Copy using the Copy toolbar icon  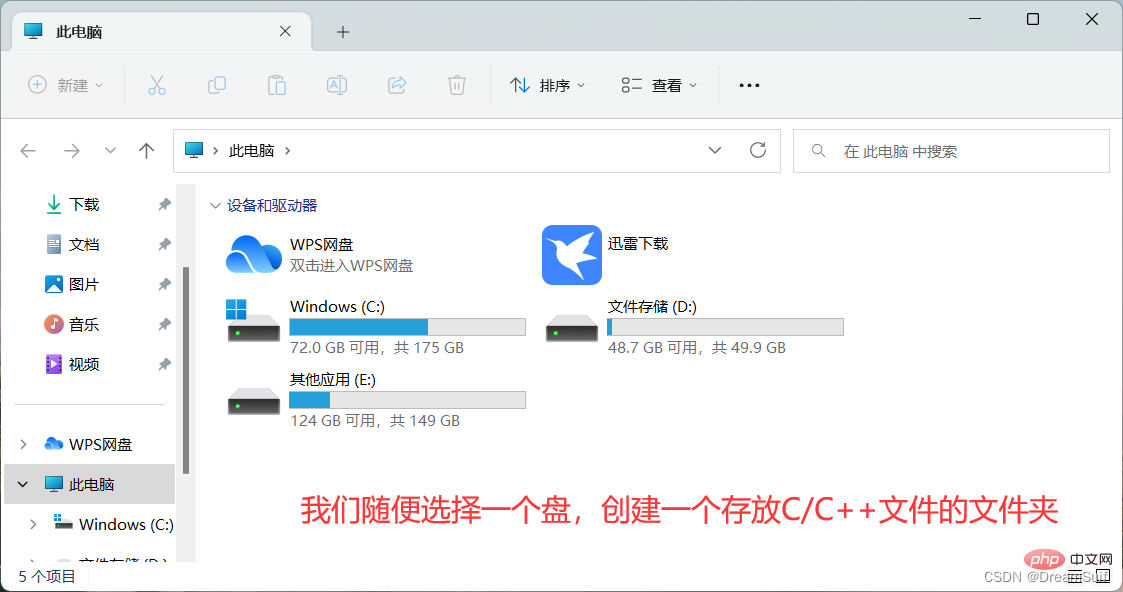coord(217,85)
